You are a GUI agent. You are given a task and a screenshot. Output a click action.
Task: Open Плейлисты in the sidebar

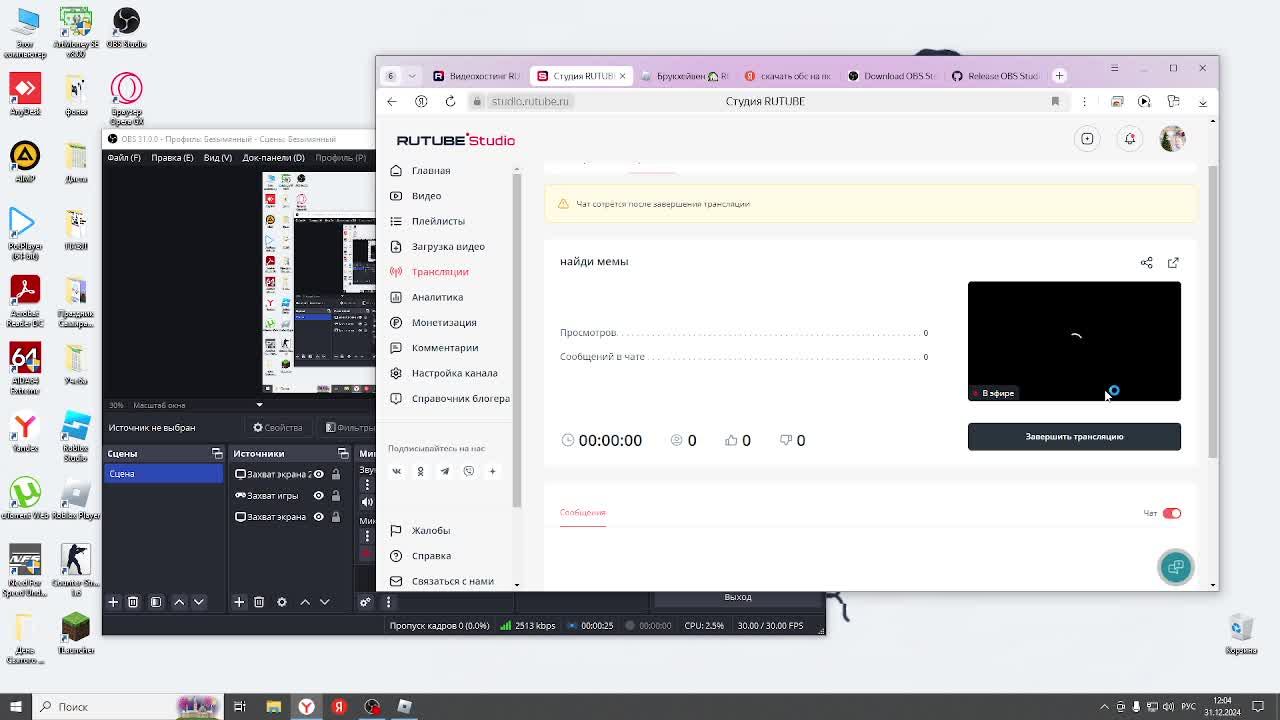pyautogui.click(x=438, y=221)
